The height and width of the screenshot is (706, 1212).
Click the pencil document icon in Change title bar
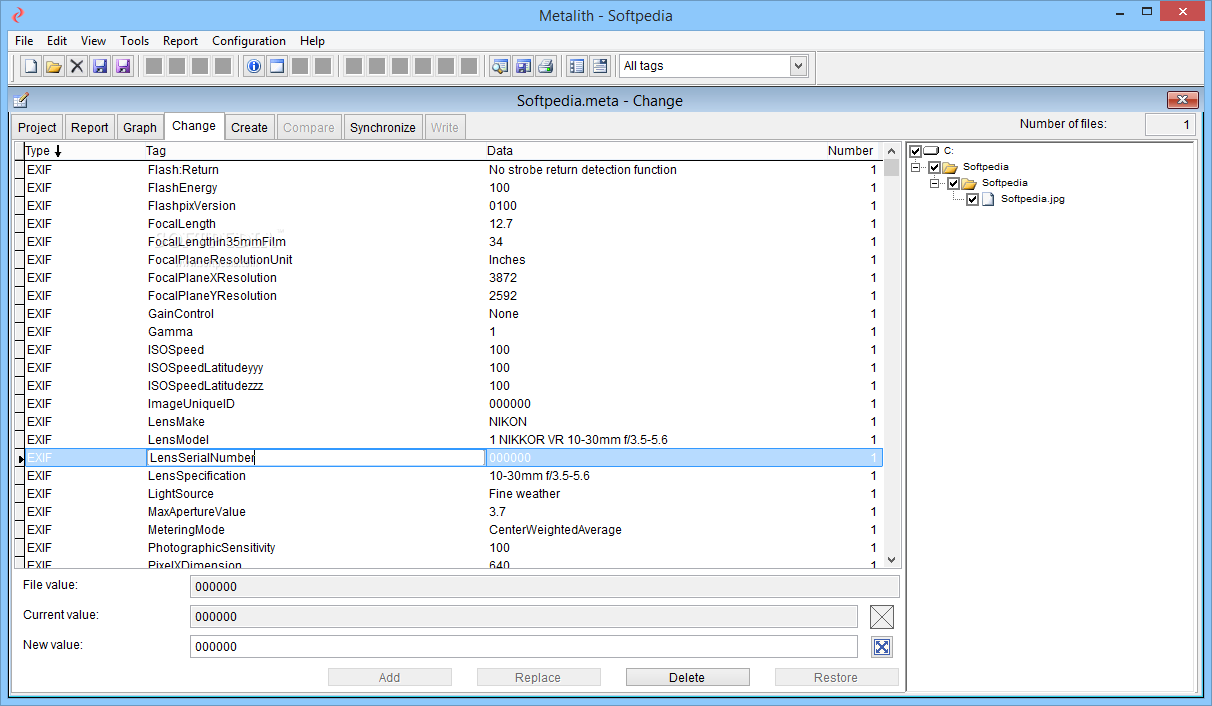[22, 100]
